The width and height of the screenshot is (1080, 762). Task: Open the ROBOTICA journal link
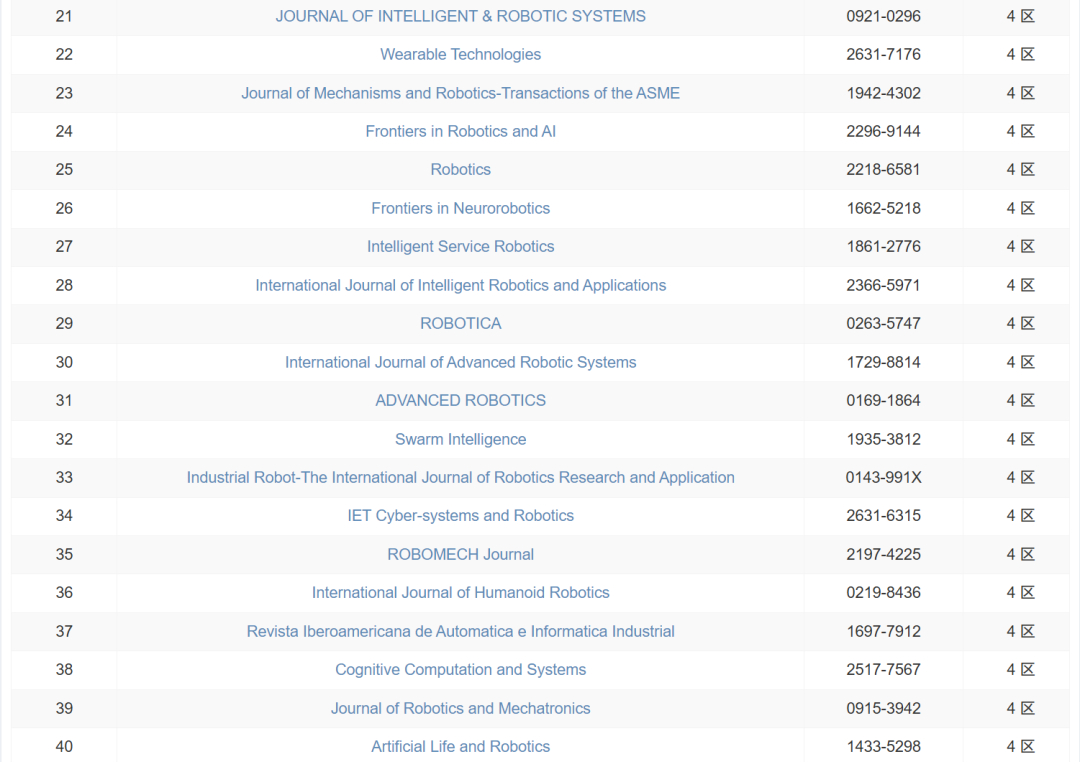click(460, 323)
